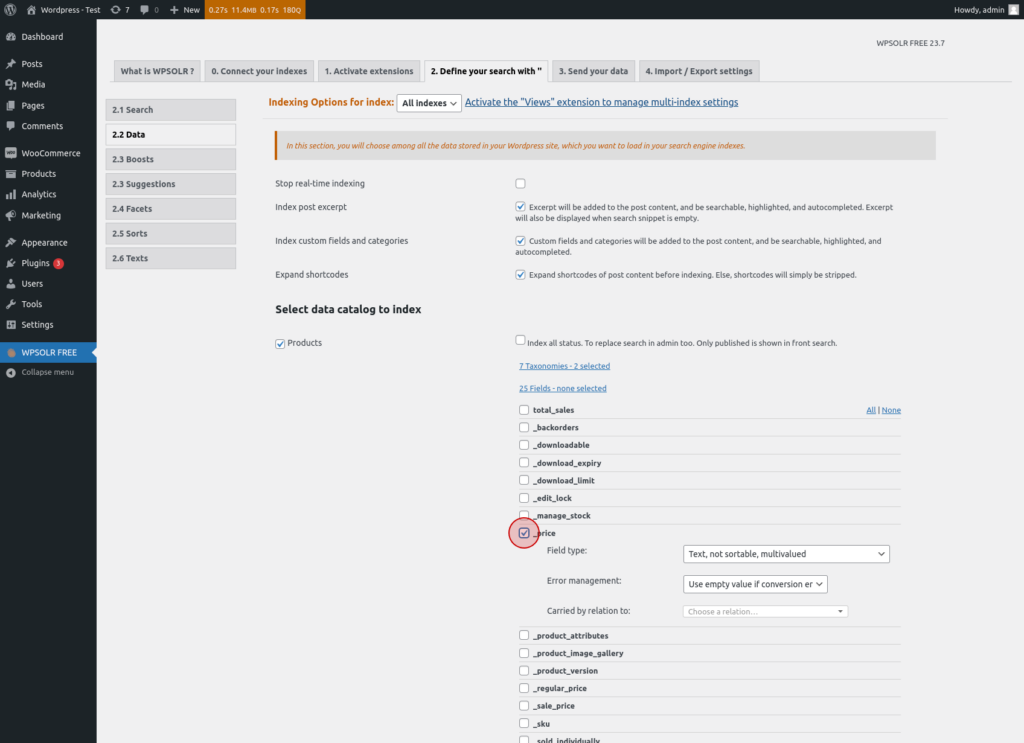
Task: Click the Collapse menu arrow icon
Action: click(10, 373)
